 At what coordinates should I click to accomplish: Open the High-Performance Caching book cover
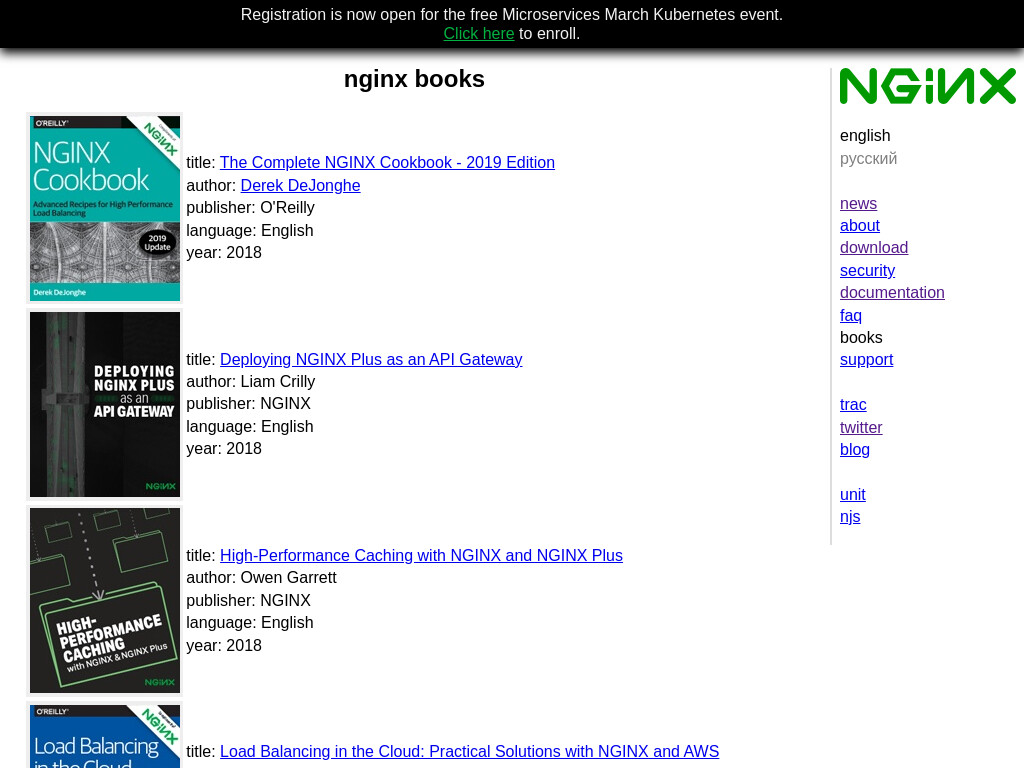point(104,600)
